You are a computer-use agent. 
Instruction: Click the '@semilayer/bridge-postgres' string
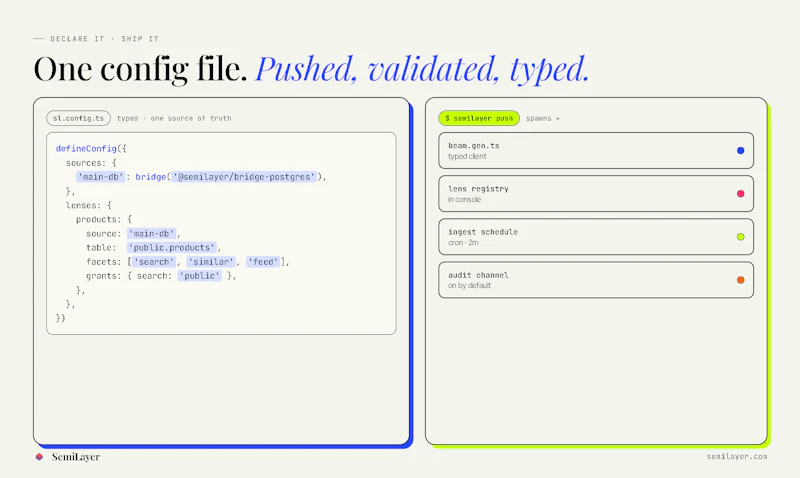(244, 177)
